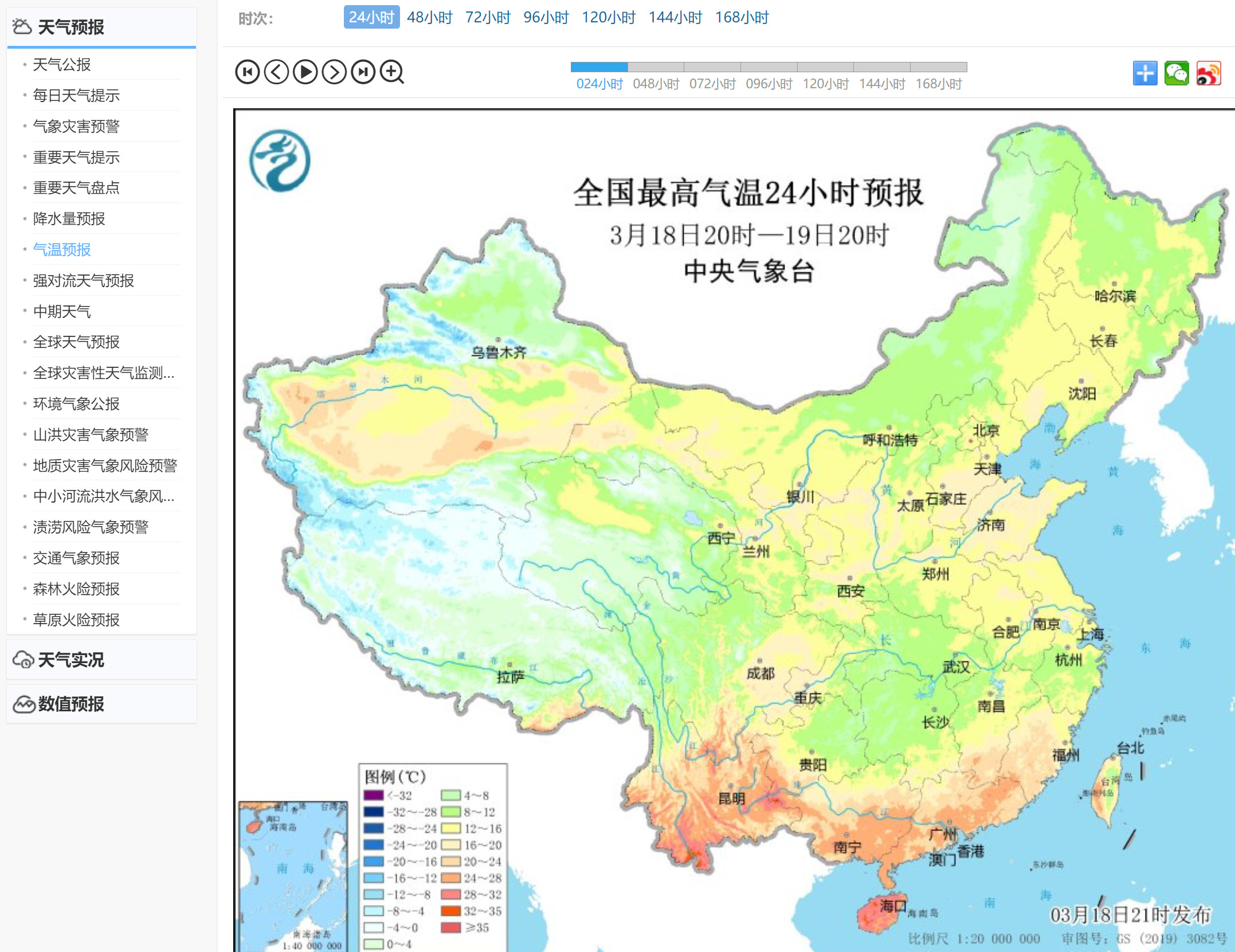Play the temperature forecast animation
1235x952 pixels.
pos(305,72)
